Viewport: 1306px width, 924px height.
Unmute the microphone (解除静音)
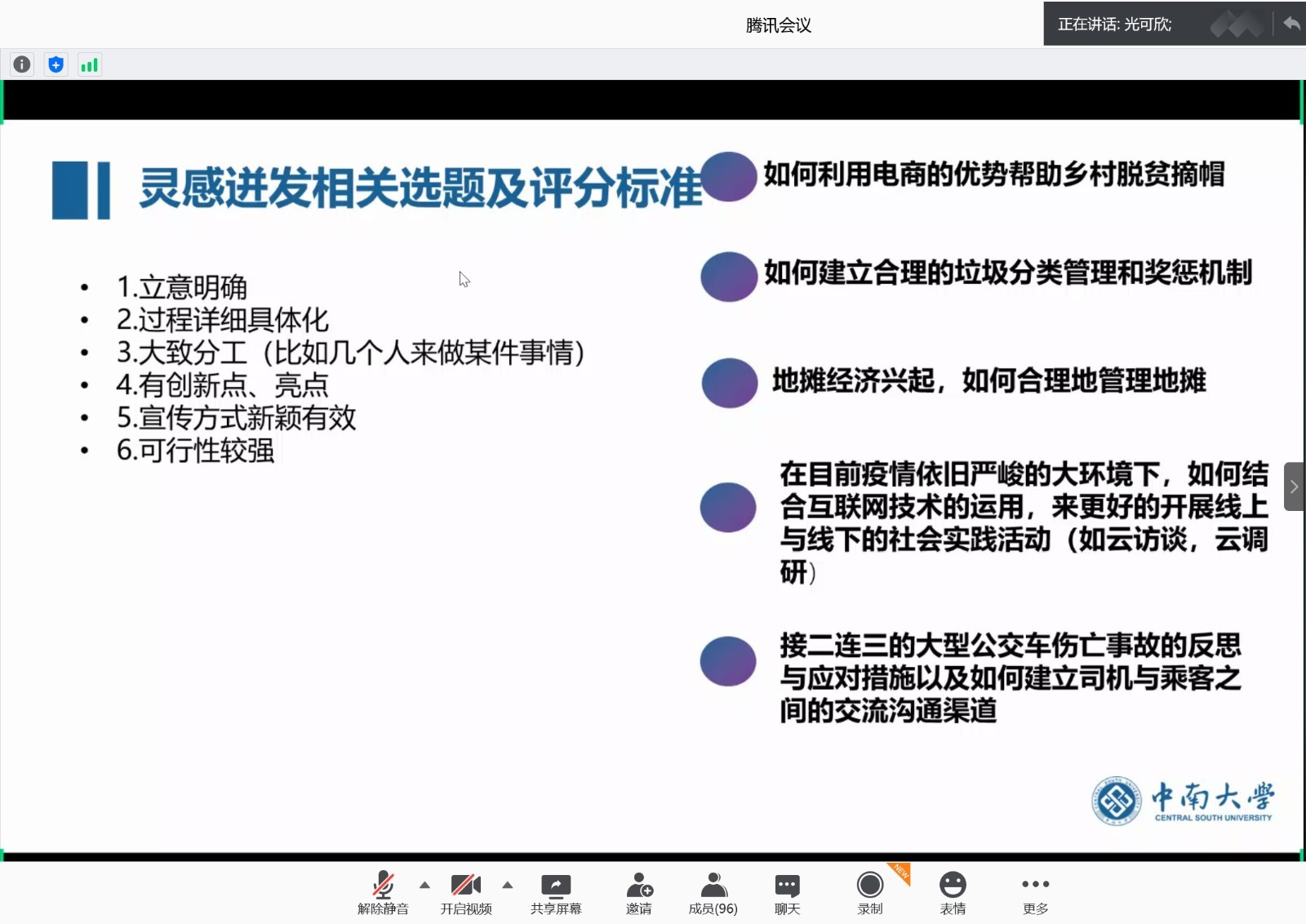click(383, 893)
